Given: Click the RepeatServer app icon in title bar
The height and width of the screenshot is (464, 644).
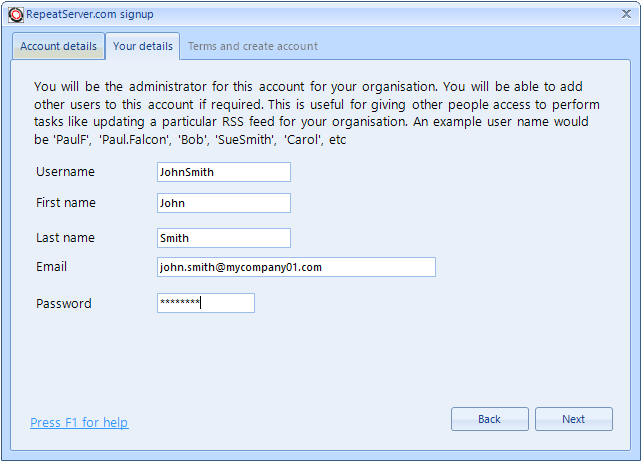Looking at the screenshot, I should click(14, 14).
